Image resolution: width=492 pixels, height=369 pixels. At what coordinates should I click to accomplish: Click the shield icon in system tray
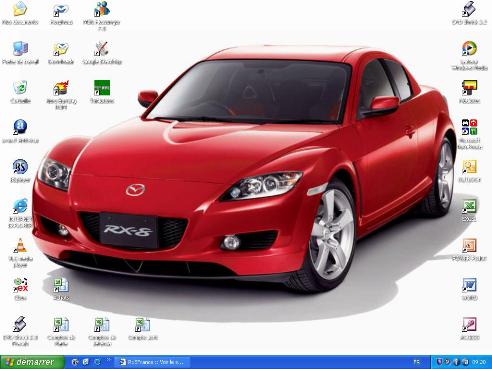(439, 362)
